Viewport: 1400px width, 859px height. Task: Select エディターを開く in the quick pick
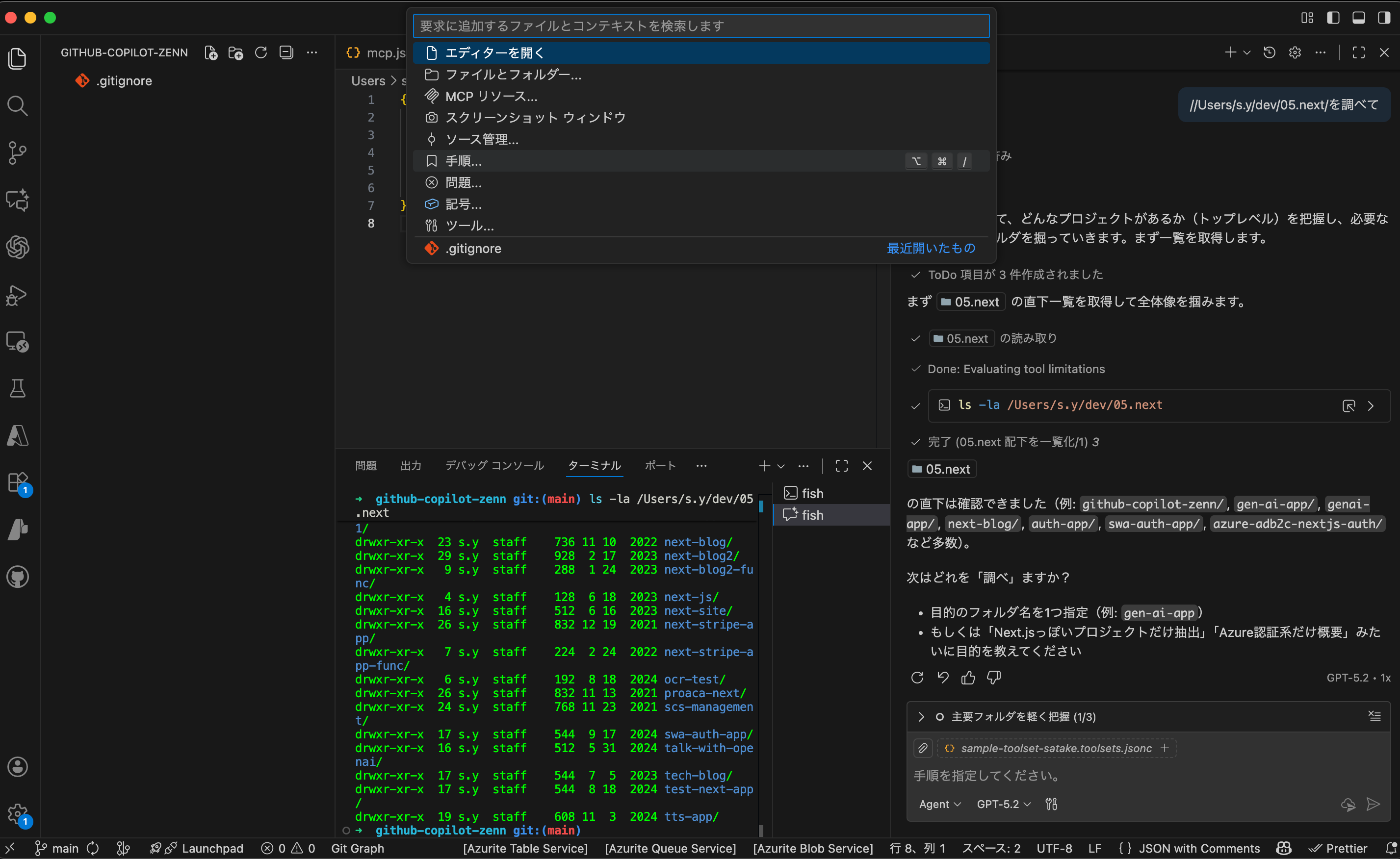[701, 53]
